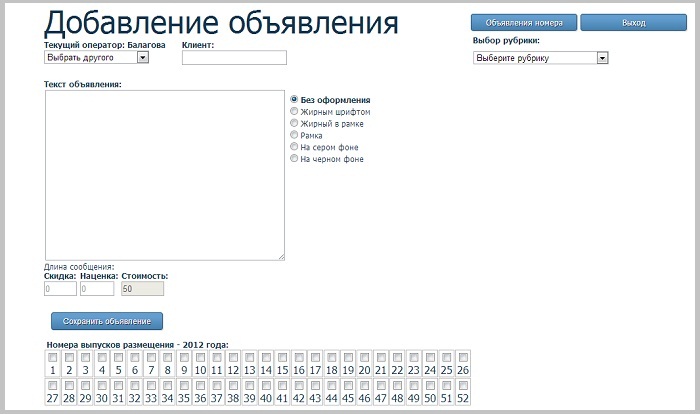Click inside the 'Текст объявления' text area
This screenshot has height=414, width=700.
tap(165, 175)
